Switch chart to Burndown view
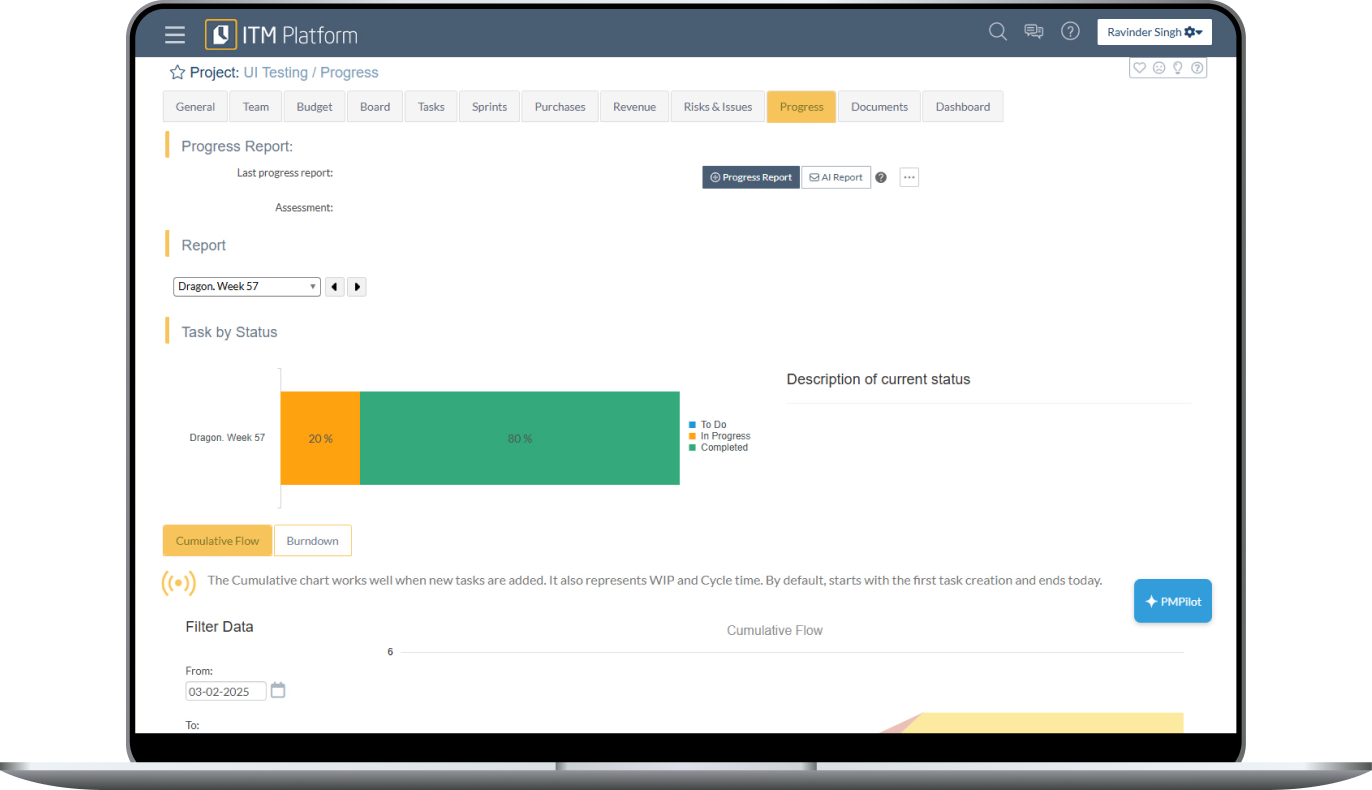The height and width of the screenshot is (790, 1372). pos(312,541)
